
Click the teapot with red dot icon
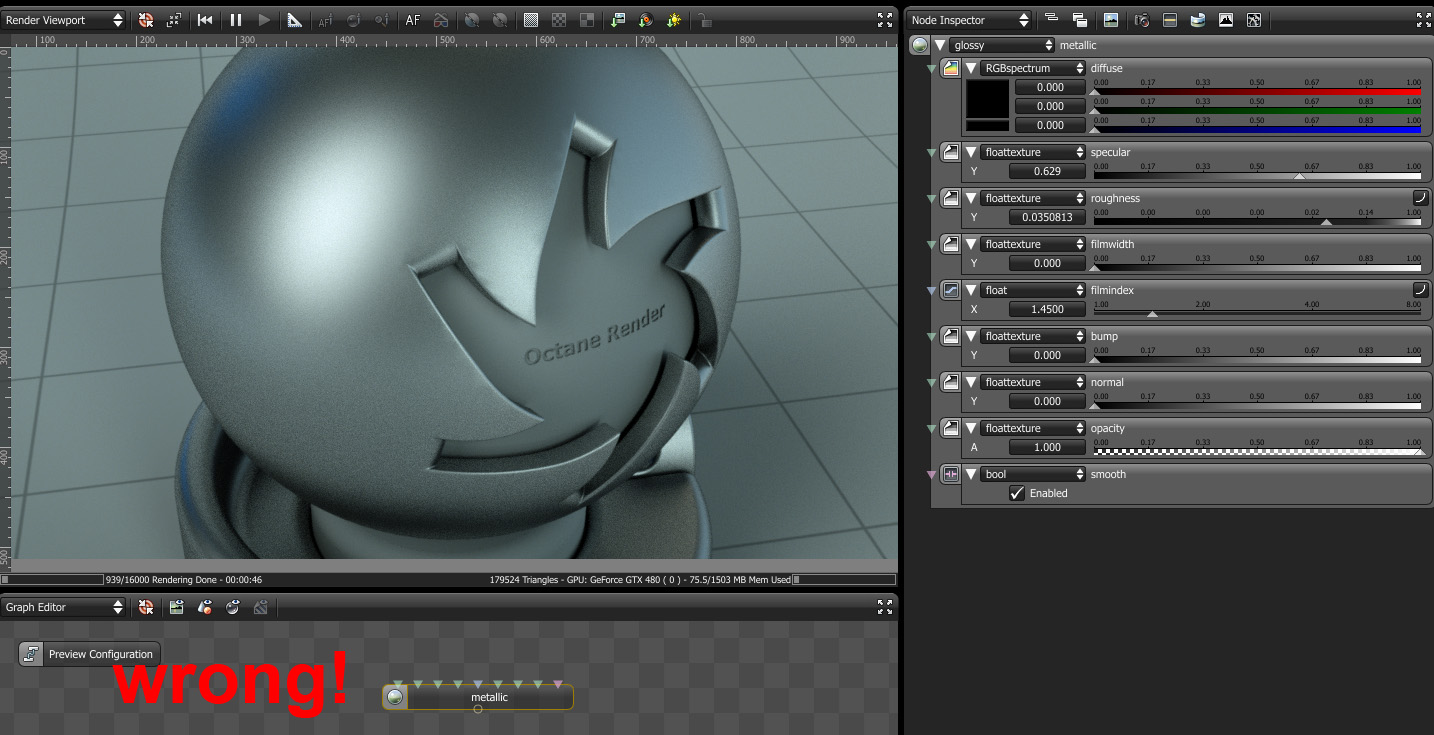(205, 607)
